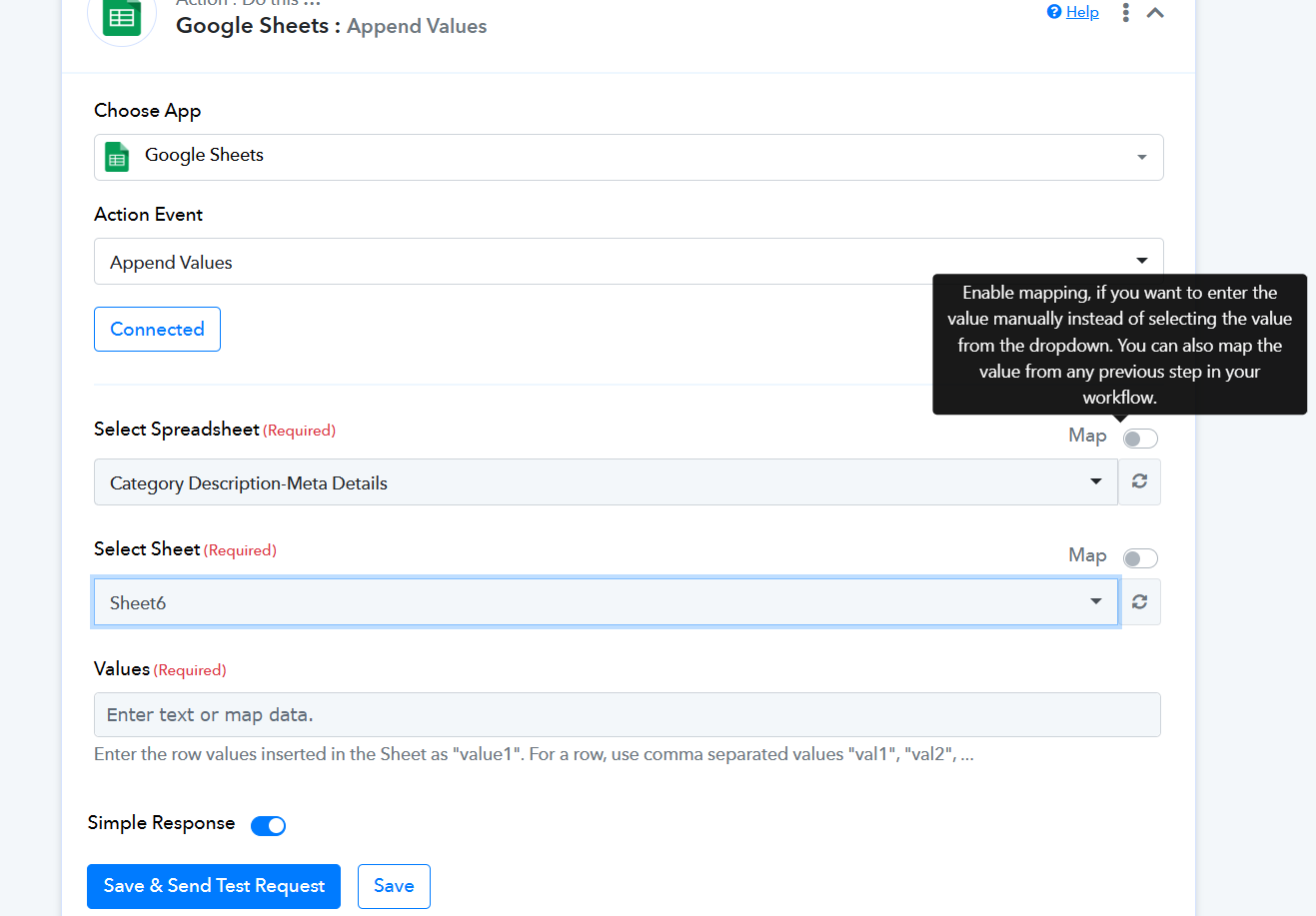Focus the Values input field

click(x=627, y=715)
